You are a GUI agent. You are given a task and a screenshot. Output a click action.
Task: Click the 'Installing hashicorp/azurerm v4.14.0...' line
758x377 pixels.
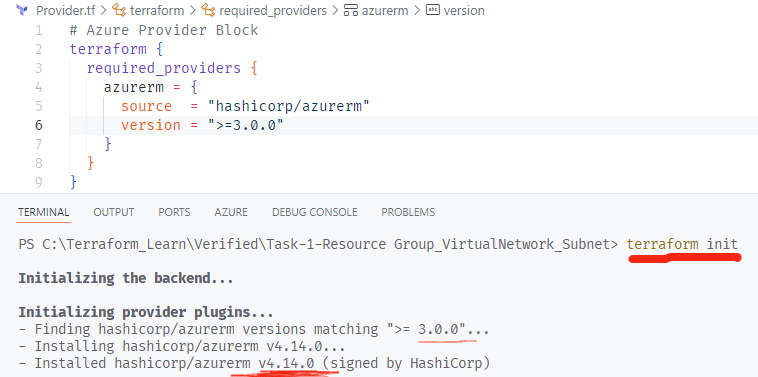click(x=182, y=347)
